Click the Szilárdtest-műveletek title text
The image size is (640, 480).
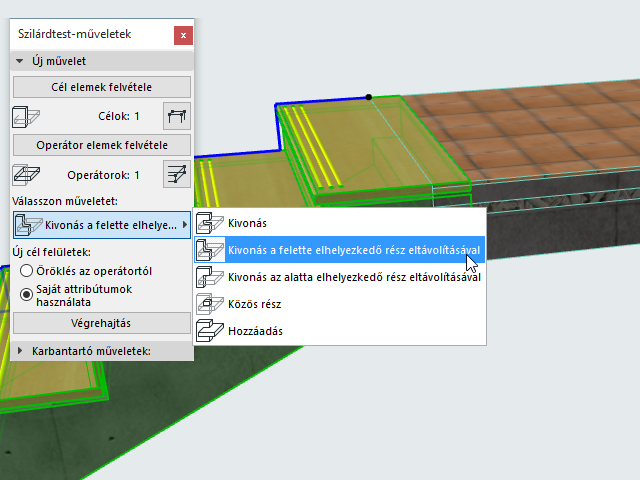74,34
